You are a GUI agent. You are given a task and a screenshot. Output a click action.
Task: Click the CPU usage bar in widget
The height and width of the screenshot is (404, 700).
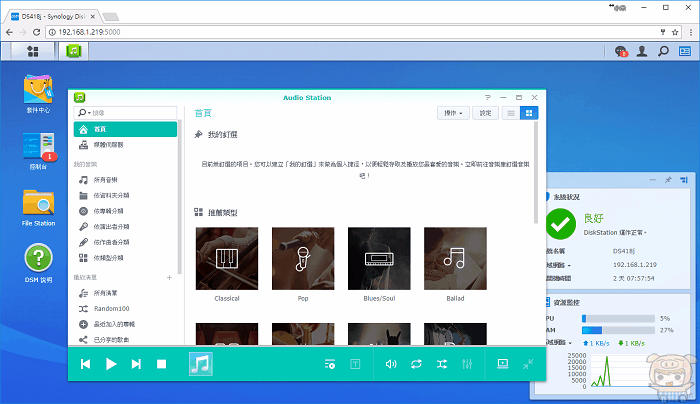coord(618,319)
